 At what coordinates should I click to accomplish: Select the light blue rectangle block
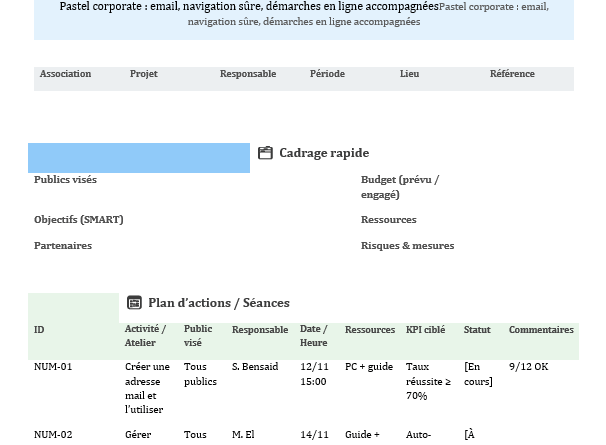point(139,158)
